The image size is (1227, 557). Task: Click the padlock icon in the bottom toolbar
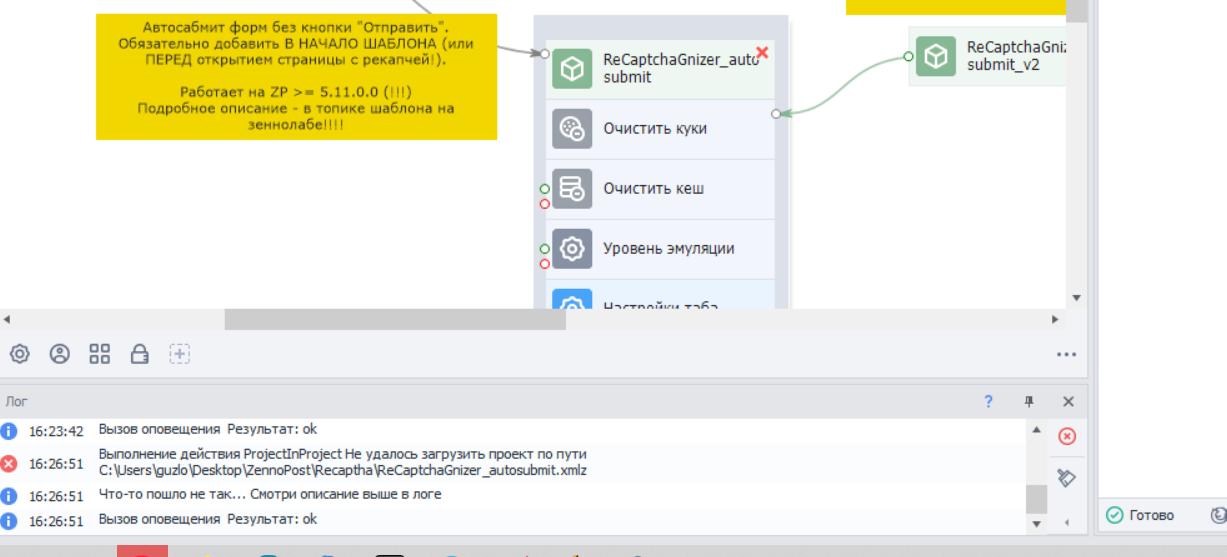140,353
